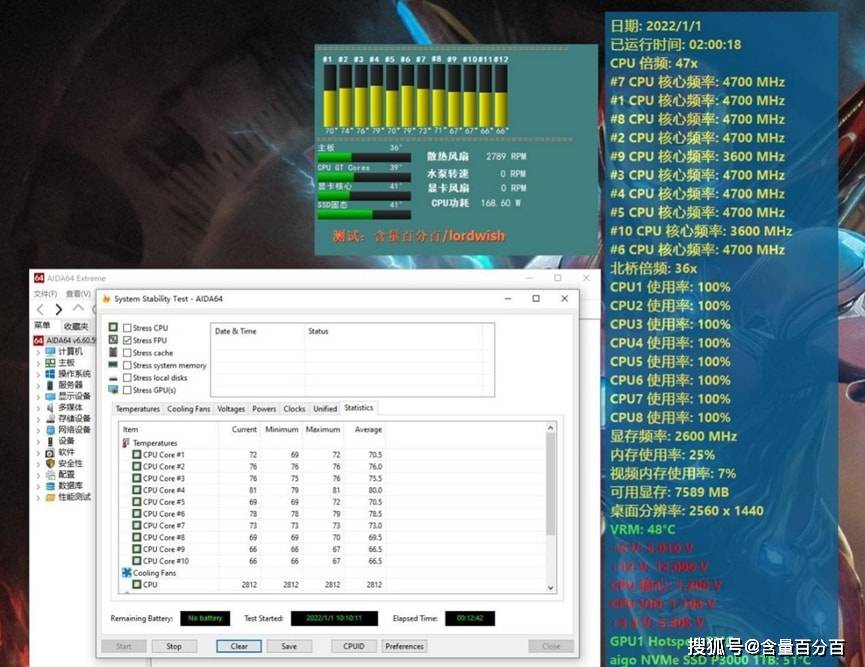Expand the 网络设备 tree node

pyautogui.click(x=36, y=432)
